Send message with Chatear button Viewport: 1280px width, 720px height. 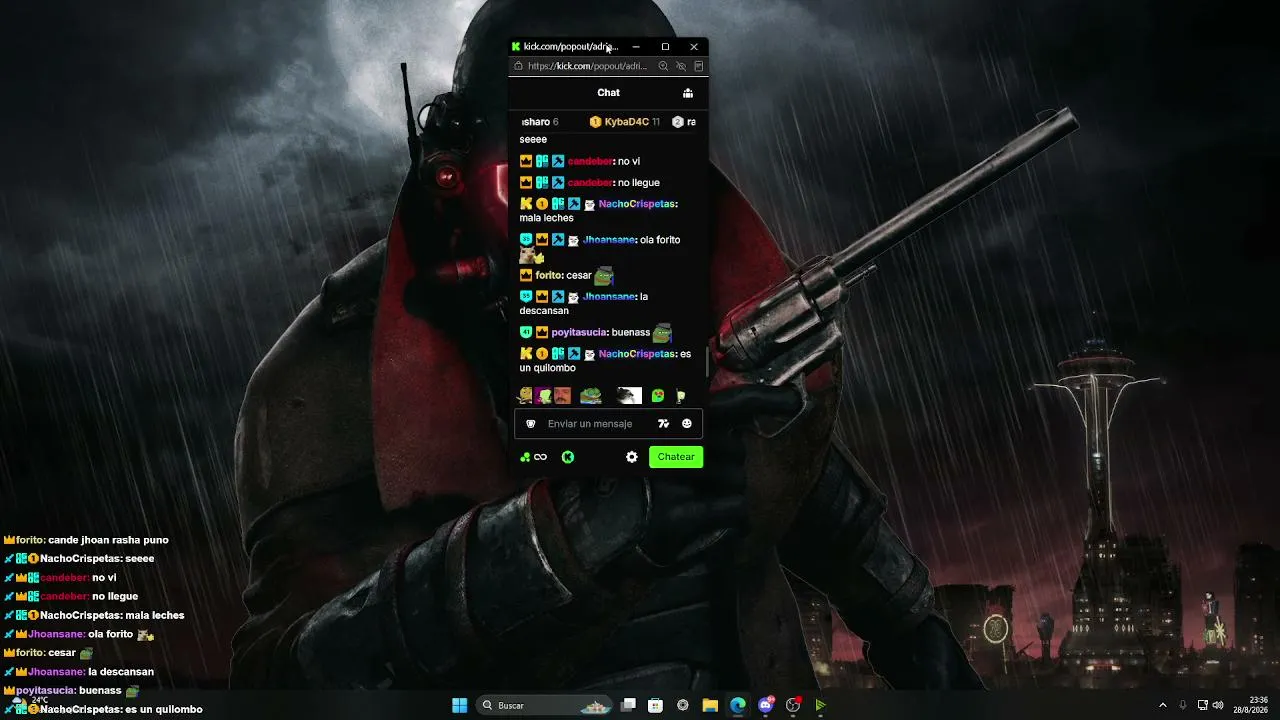point(676,457)
